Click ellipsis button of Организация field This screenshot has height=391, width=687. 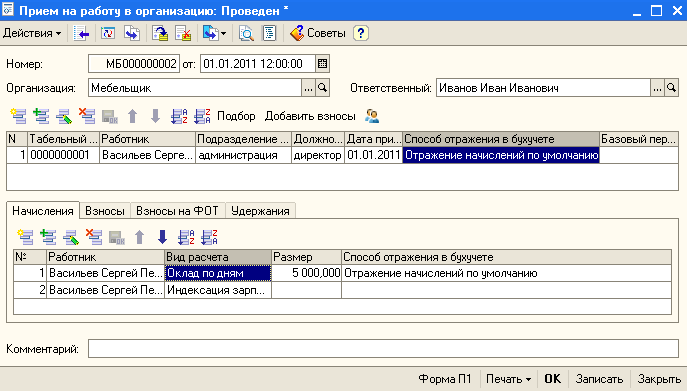point(308,88)
